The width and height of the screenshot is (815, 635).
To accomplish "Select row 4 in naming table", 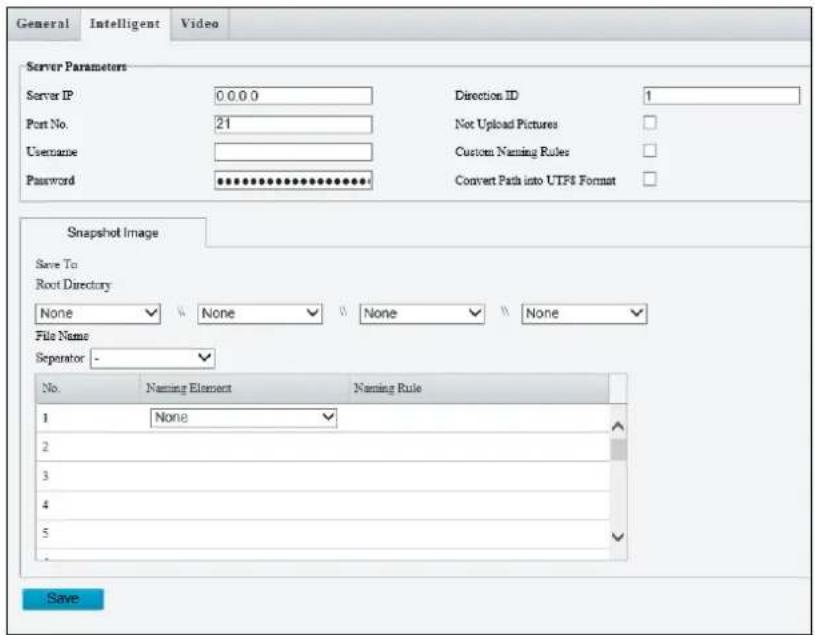I will [323, 505].
